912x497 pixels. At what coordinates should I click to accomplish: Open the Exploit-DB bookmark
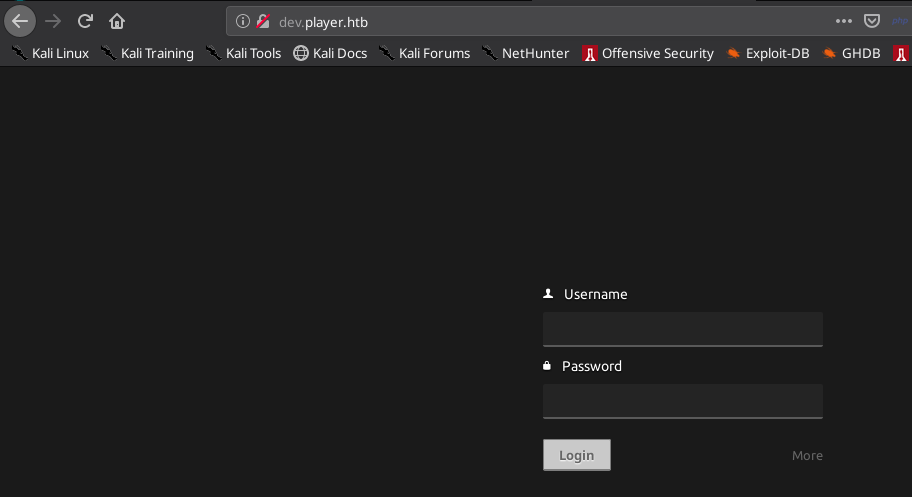pos(768,53)
